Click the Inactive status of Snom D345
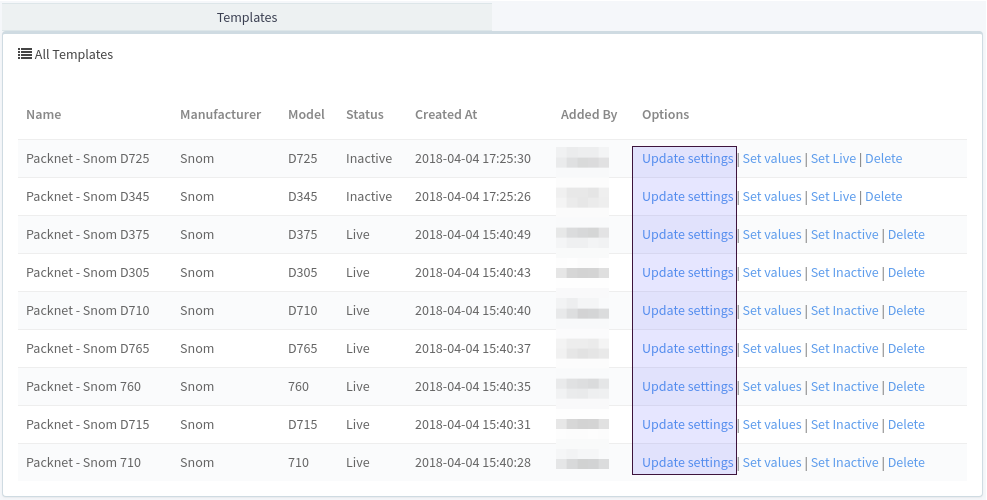Screen dimensions: 987x500 coord(369,196)
